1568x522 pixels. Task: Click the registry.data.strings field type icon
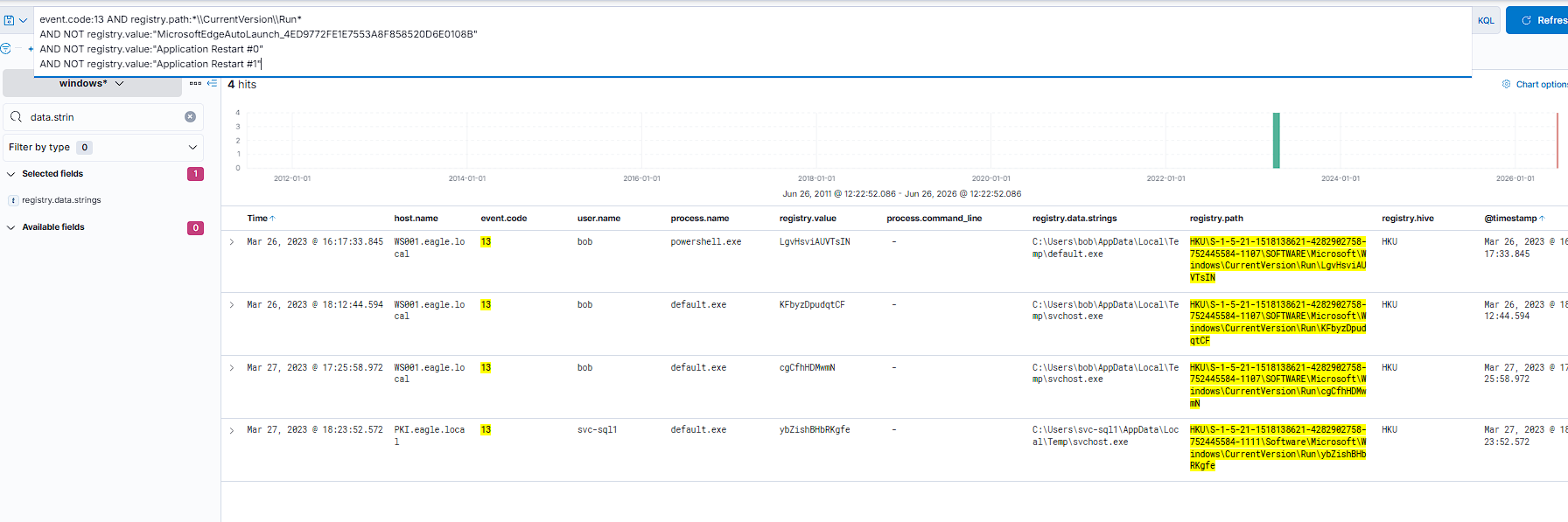[x=13, y=200]
